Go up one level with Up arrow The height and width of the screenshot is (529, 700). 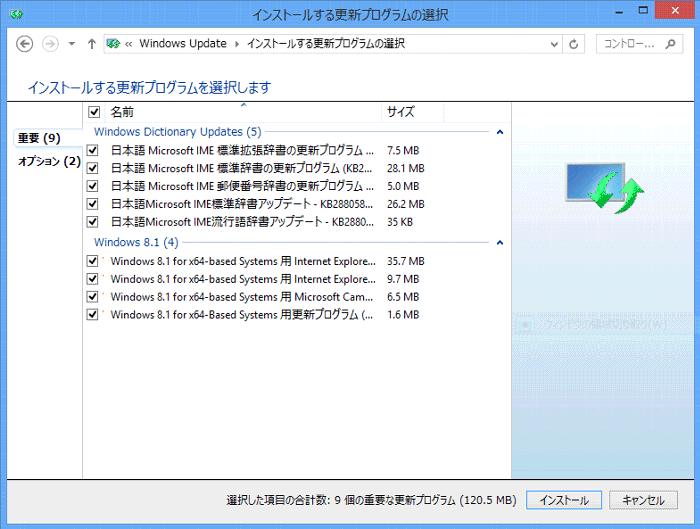tap(92, 44)
